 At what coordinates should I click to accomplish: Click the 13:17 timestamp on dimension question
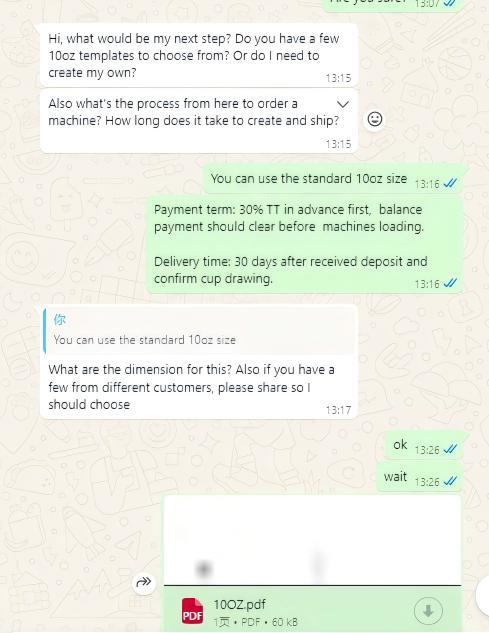[338, 410]
